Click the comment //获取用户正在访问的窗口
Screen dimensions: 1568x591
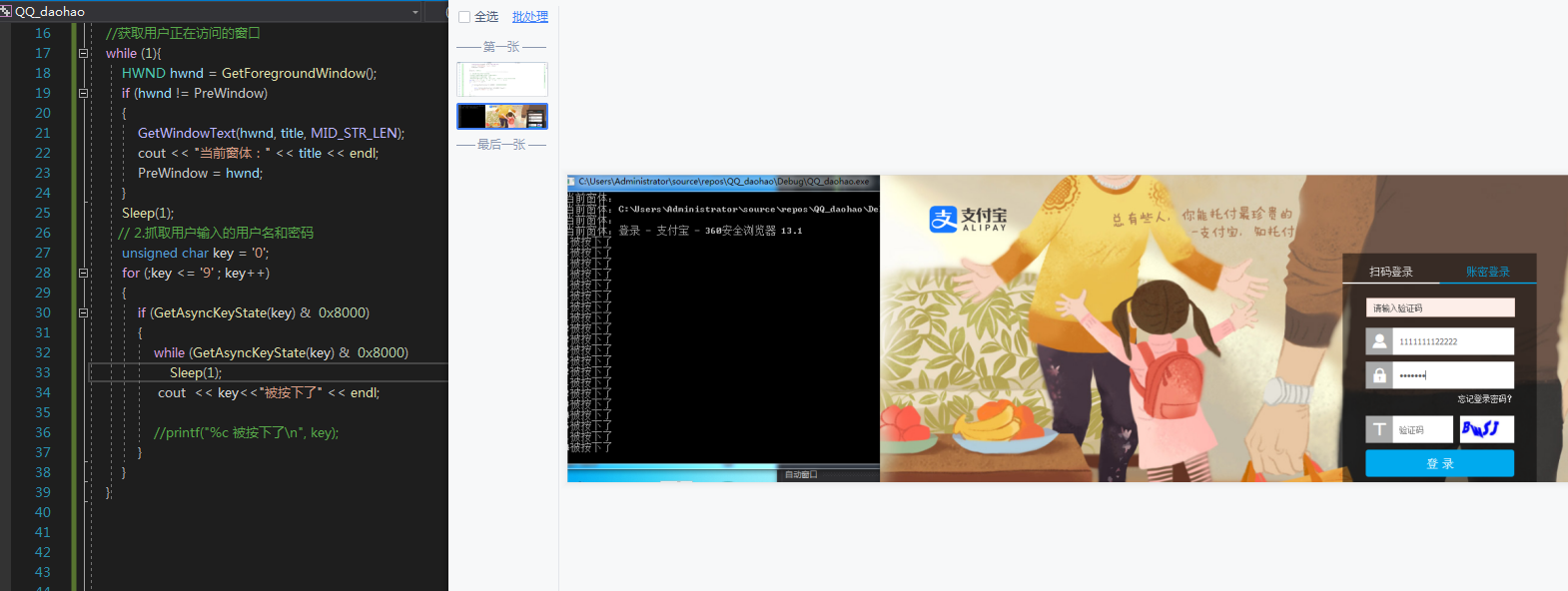(x=183, y=33)
